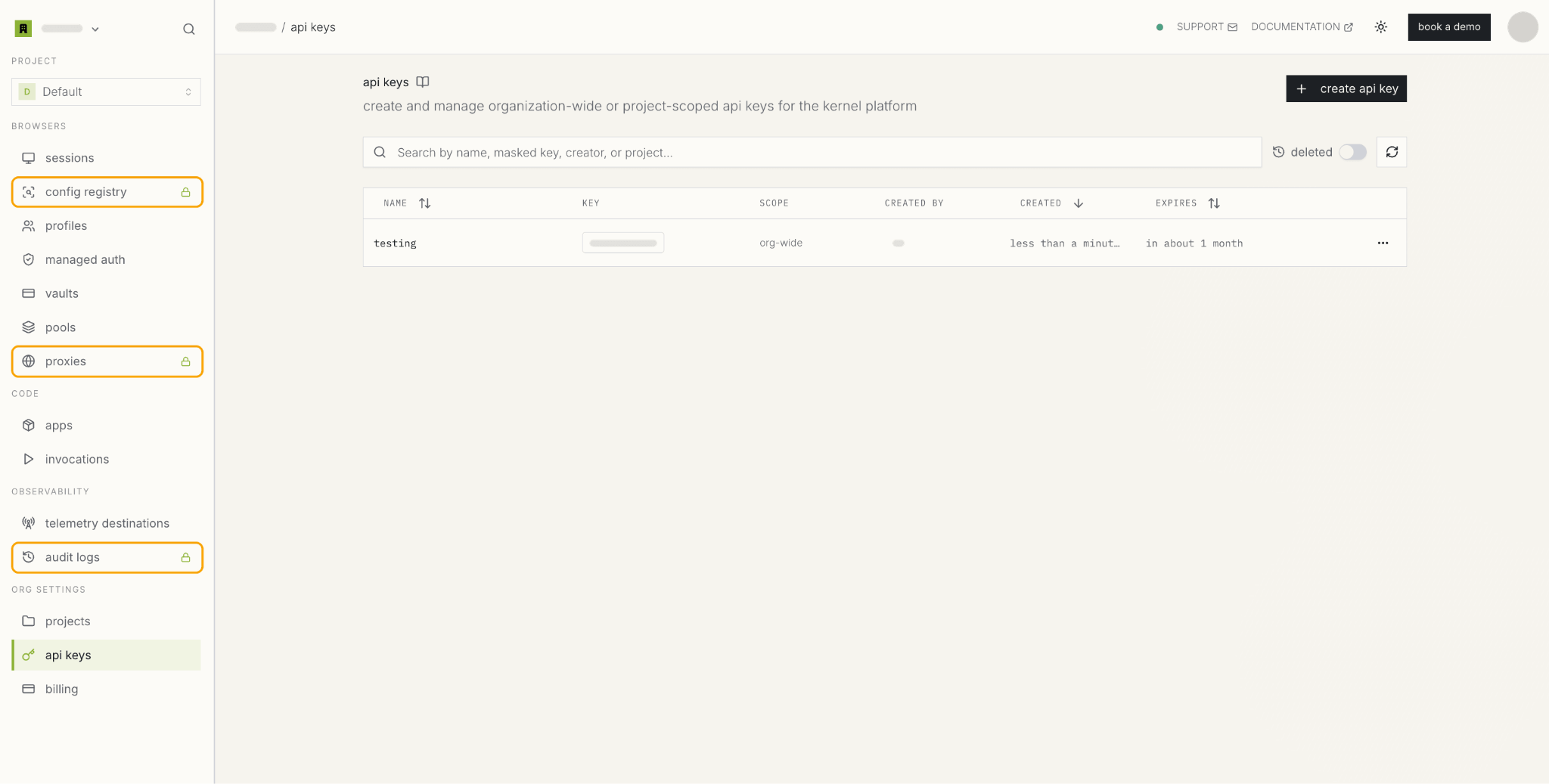This screenshot has width=1549, height=784.
Task: Click org-wide scope cell
Action: pos(781,243)
